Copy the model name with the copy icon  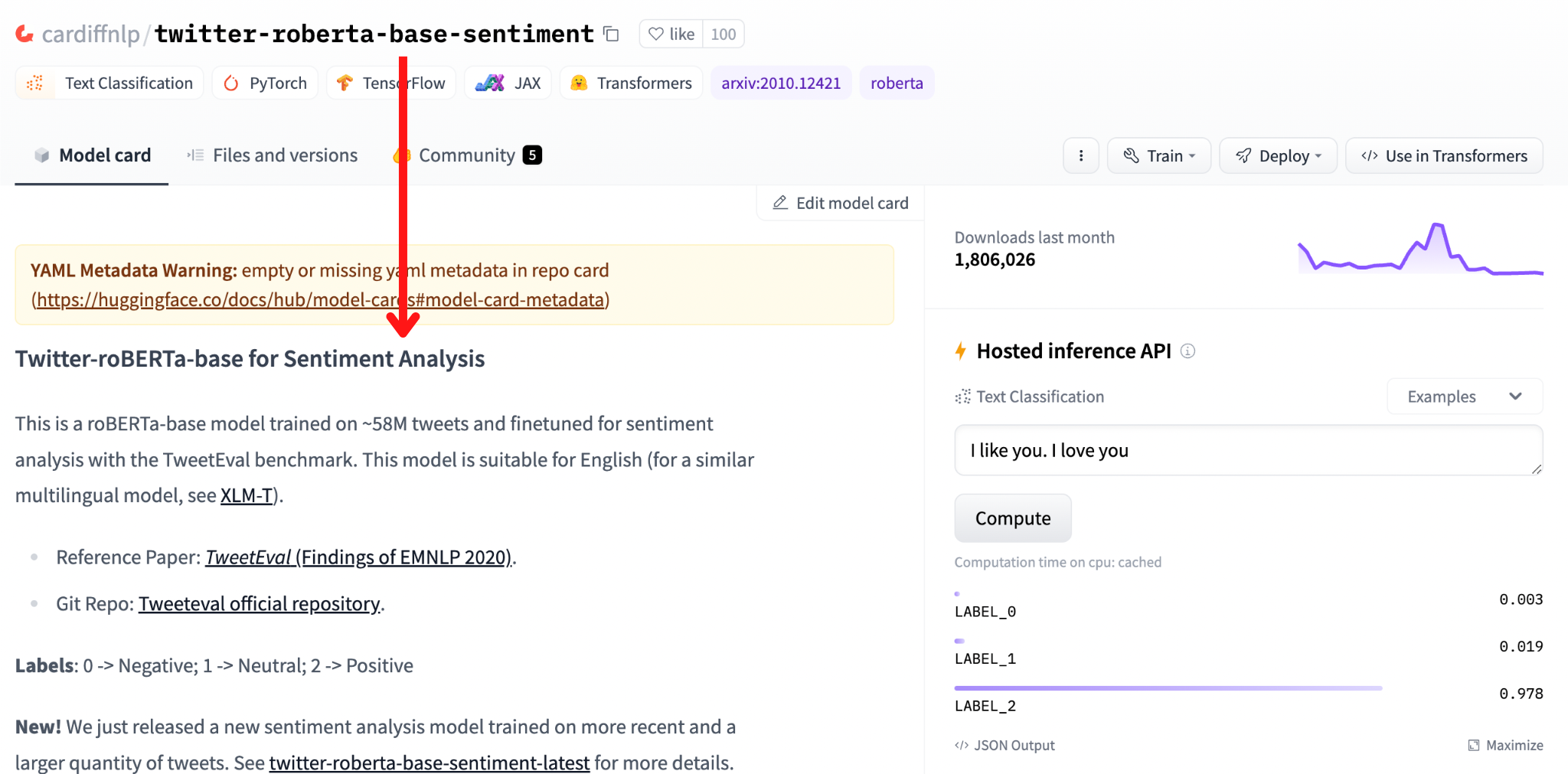[611, 34]
